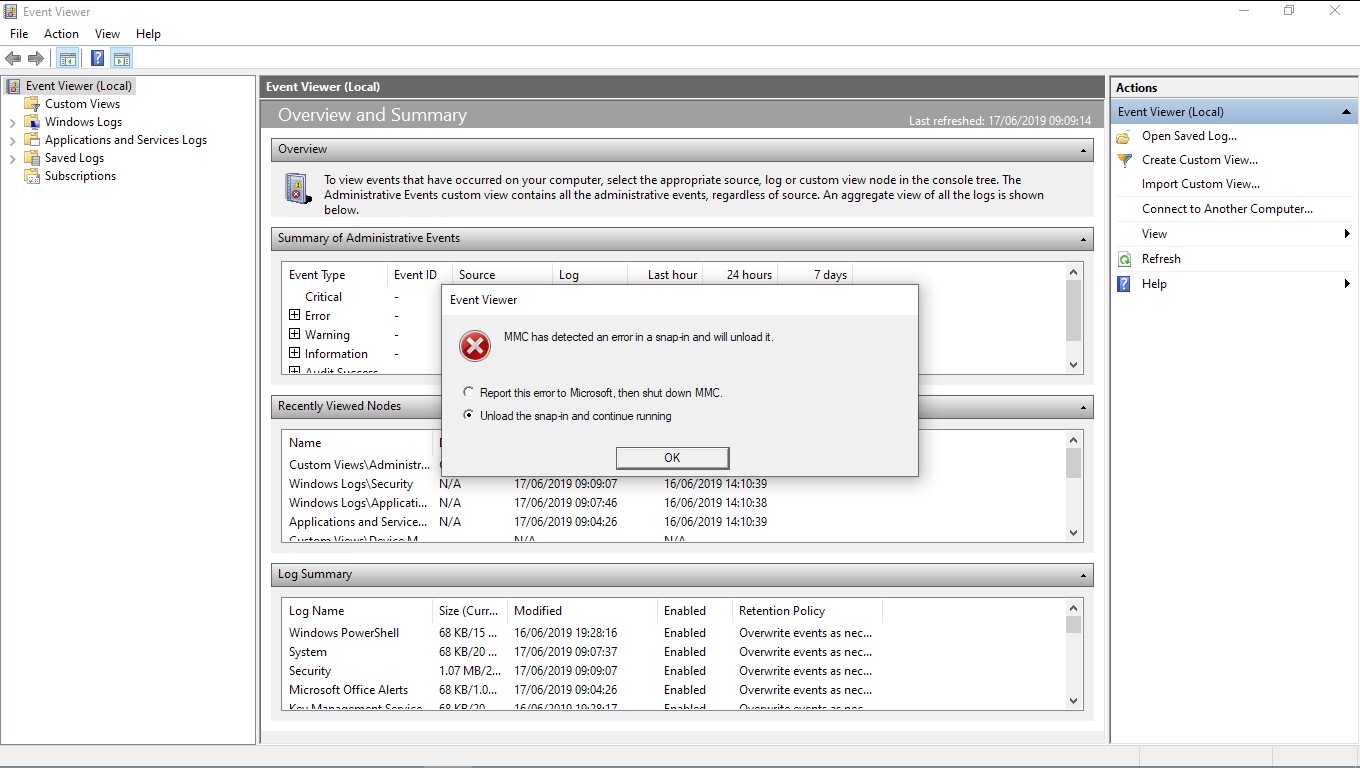Select Microsoft Office Alerts log row
Image resolution: width=1360 pixels, height=768 pixels.
pos(580,690)
